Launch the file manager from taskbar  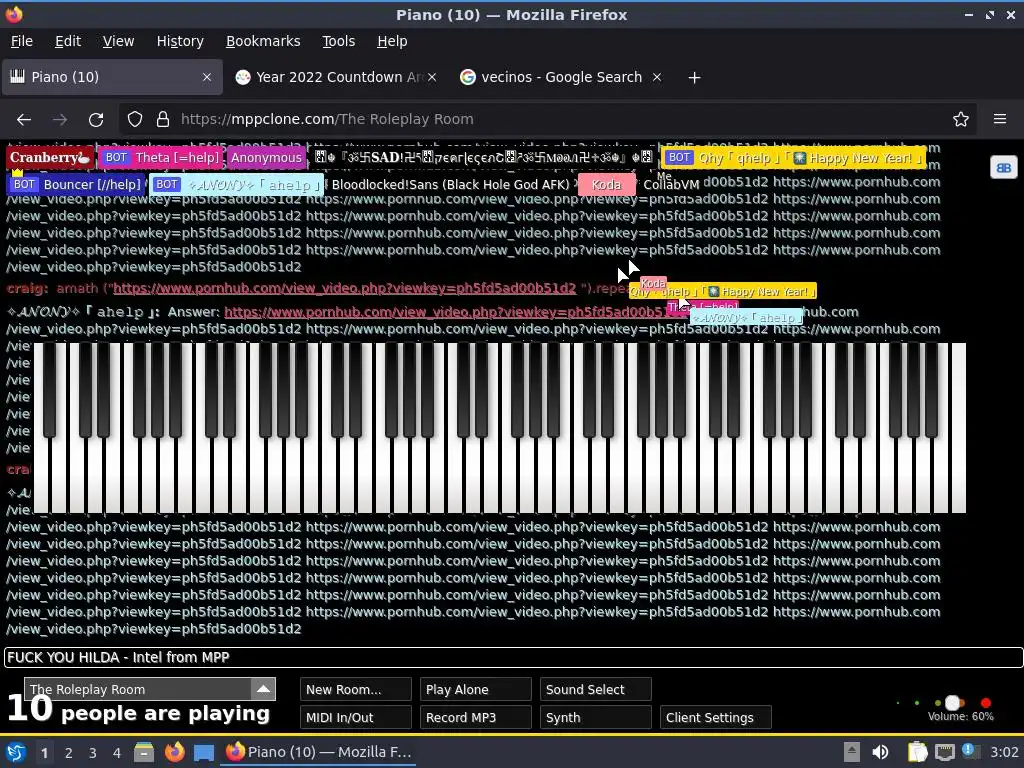pyautogui.click(x=144, y=752)
